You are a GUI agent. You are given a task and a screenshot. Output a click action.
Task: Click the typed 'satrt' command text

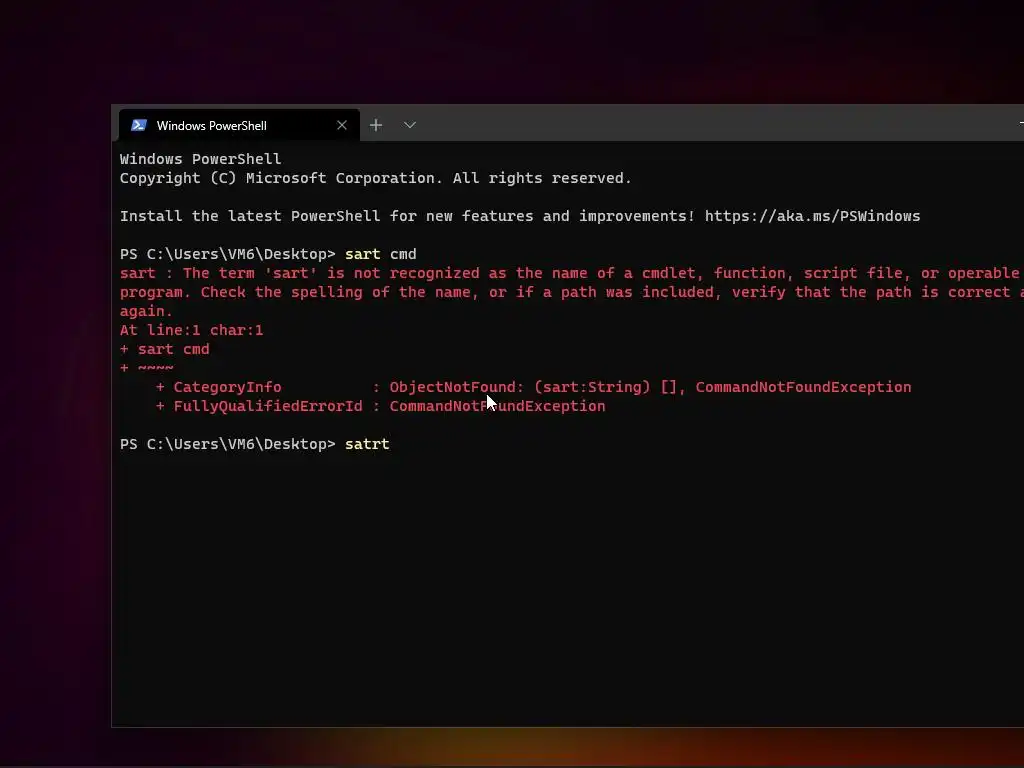367,444
